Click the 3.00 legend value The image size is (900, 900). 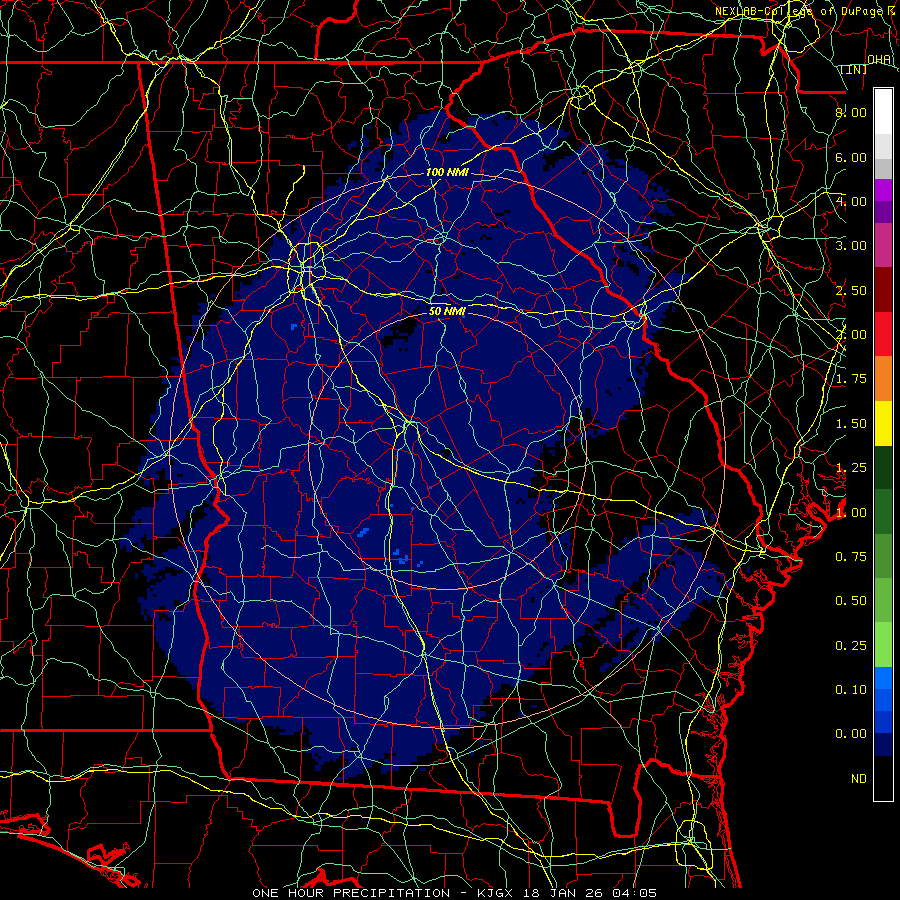click(x=851, y=246)
